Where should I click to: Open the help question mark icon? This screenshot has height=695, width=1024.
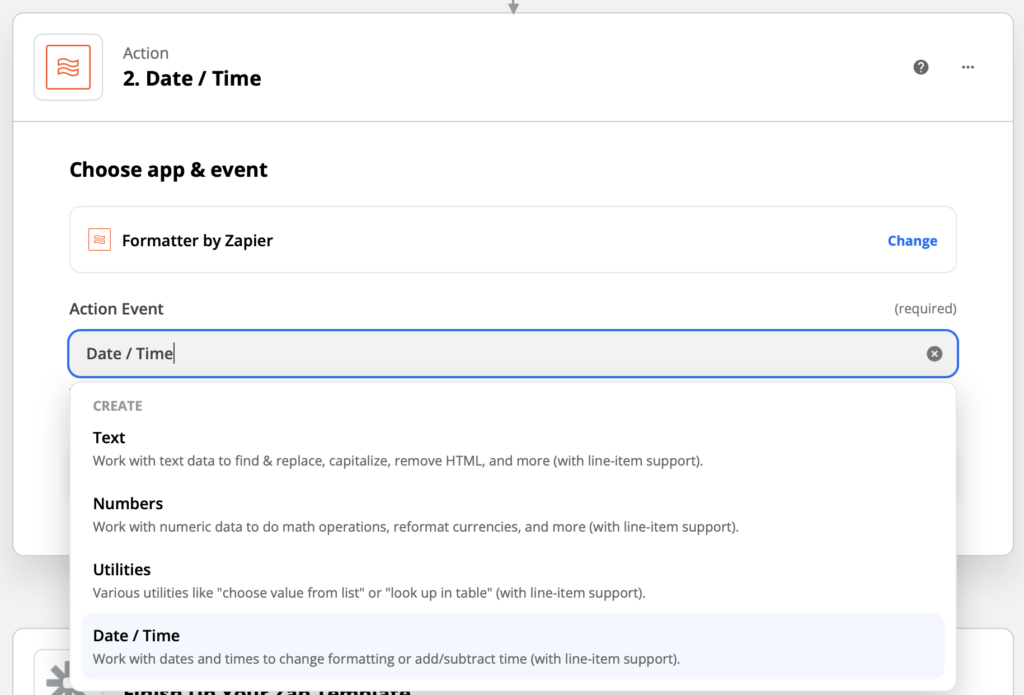(x=920, y=67)
